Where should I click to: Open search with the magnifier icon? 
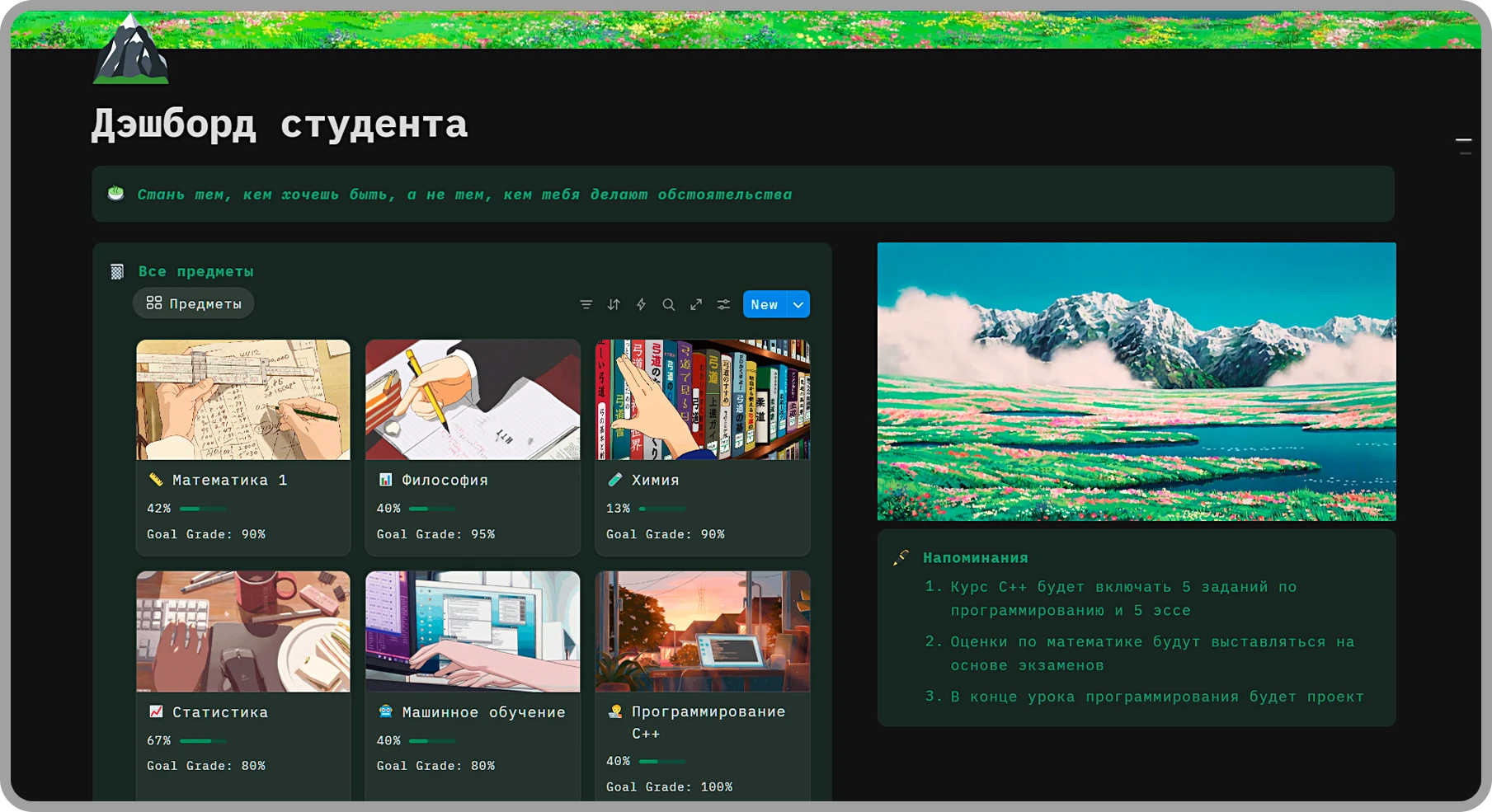[669, 304]
